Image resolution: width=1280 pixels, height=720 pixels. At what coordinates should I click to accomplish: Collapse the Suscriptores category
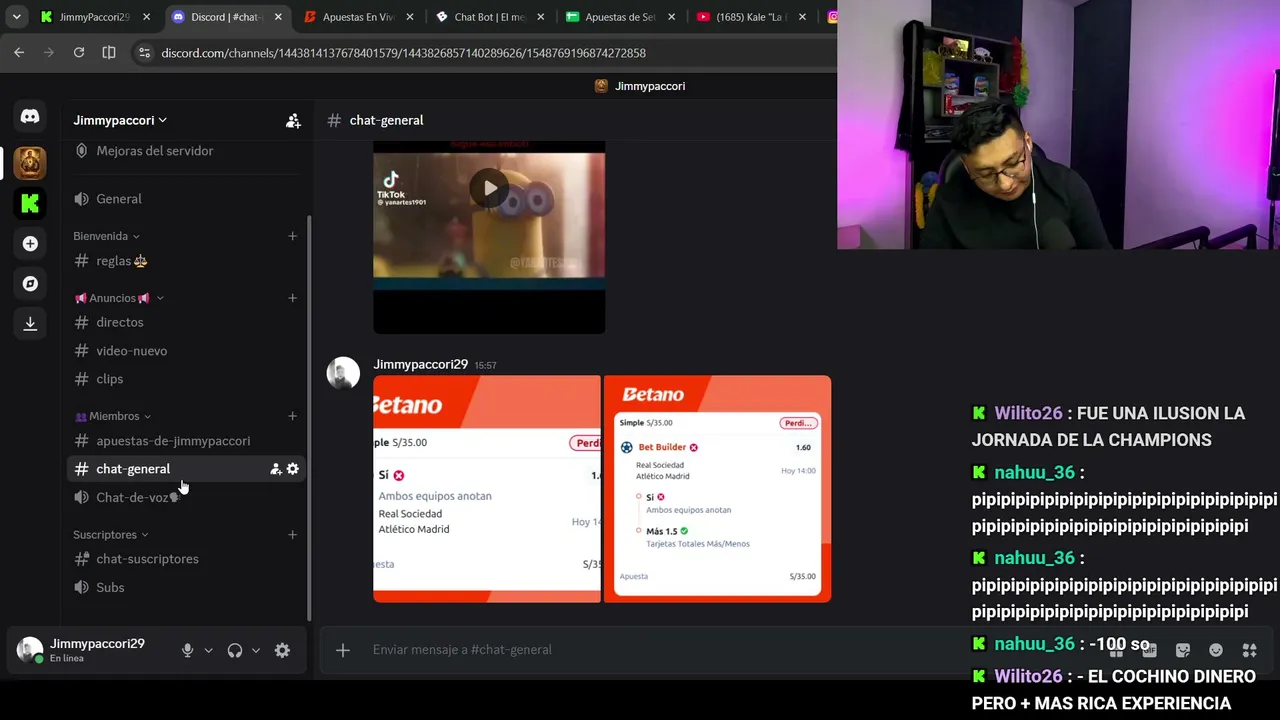click(110, 535)
